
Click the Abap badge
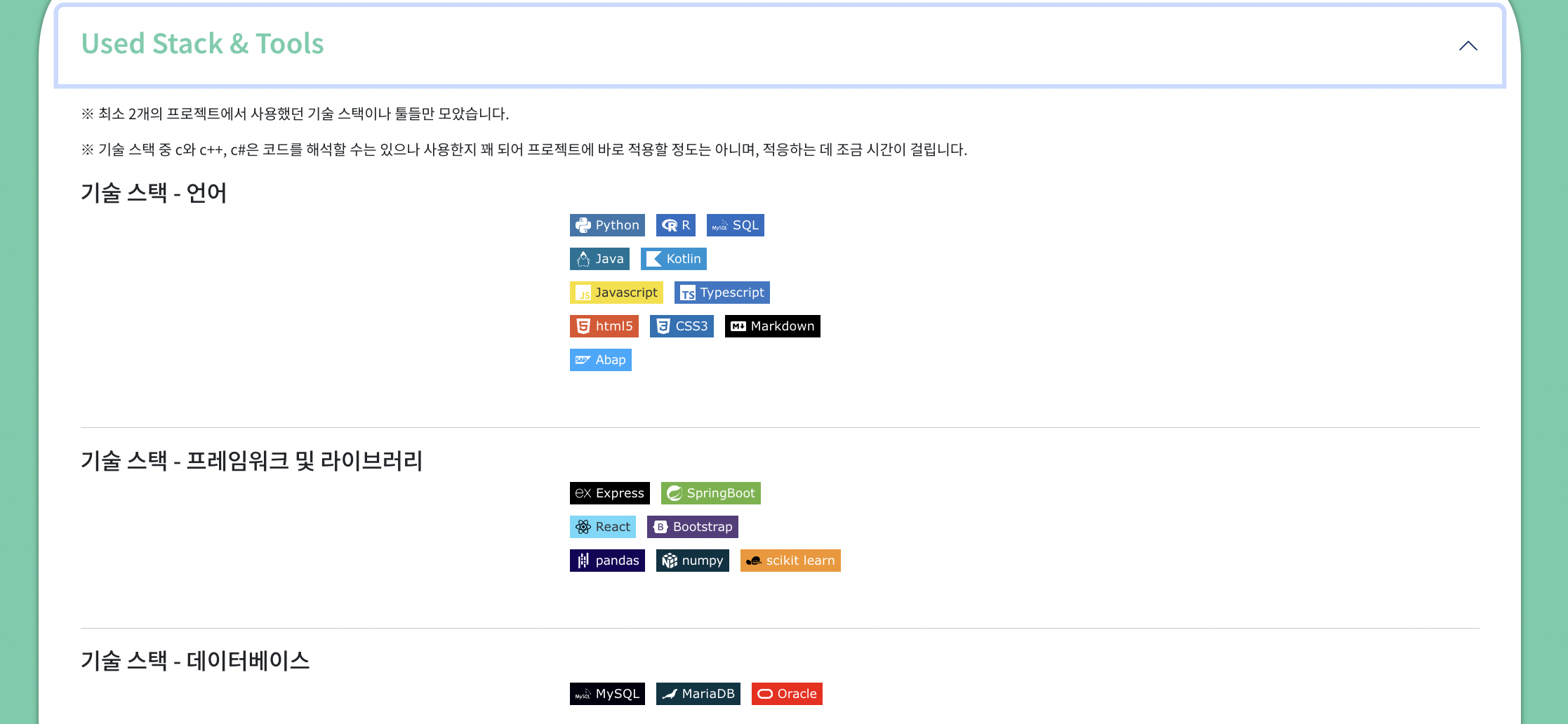click(601, 360)
